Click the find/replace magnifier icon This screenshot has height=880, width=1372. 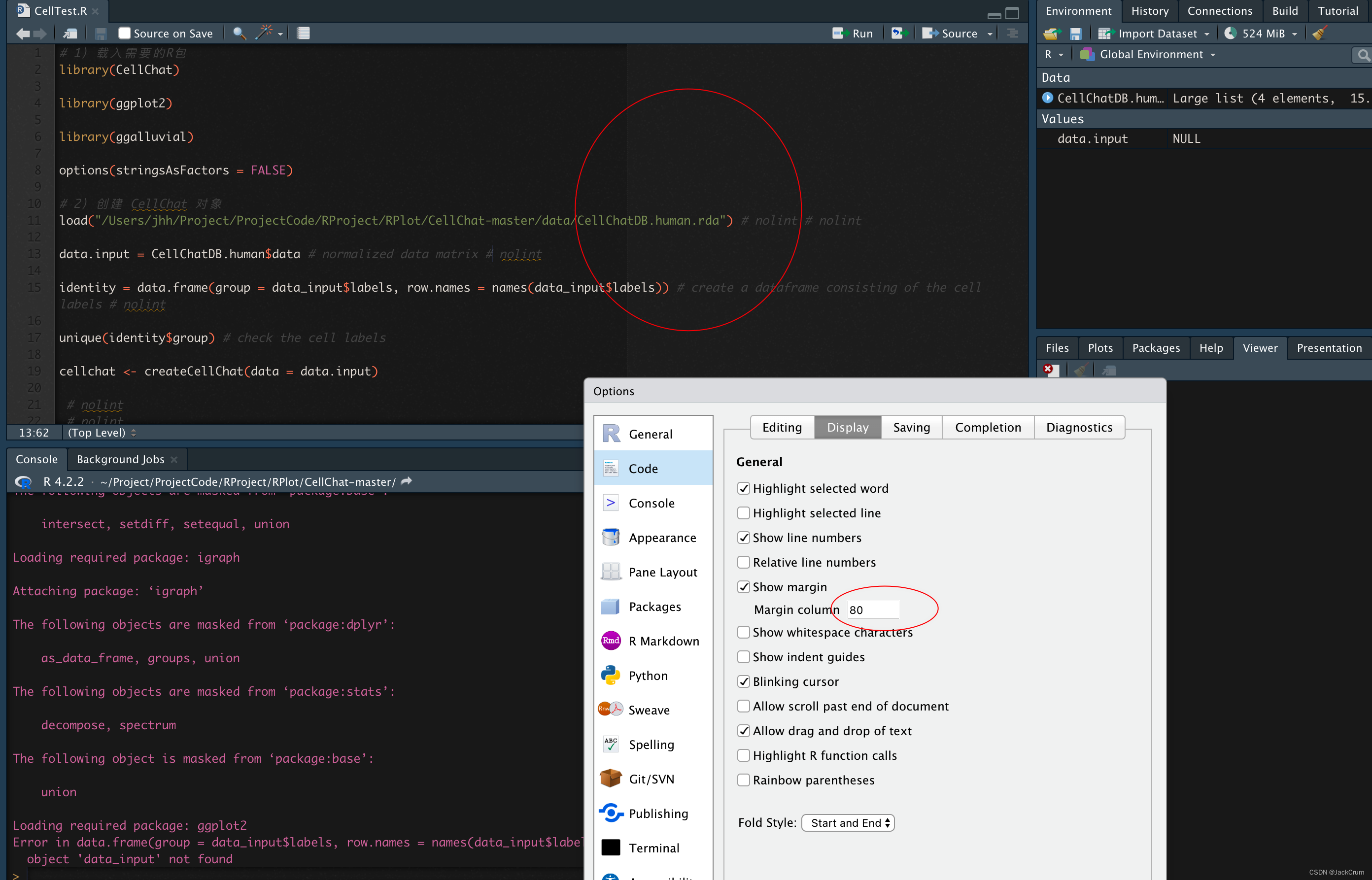coord(240,33)
